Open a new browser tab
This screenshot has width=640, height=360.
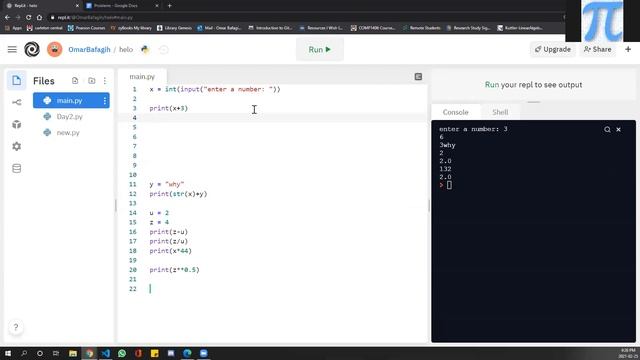click(x=169, y=6)
